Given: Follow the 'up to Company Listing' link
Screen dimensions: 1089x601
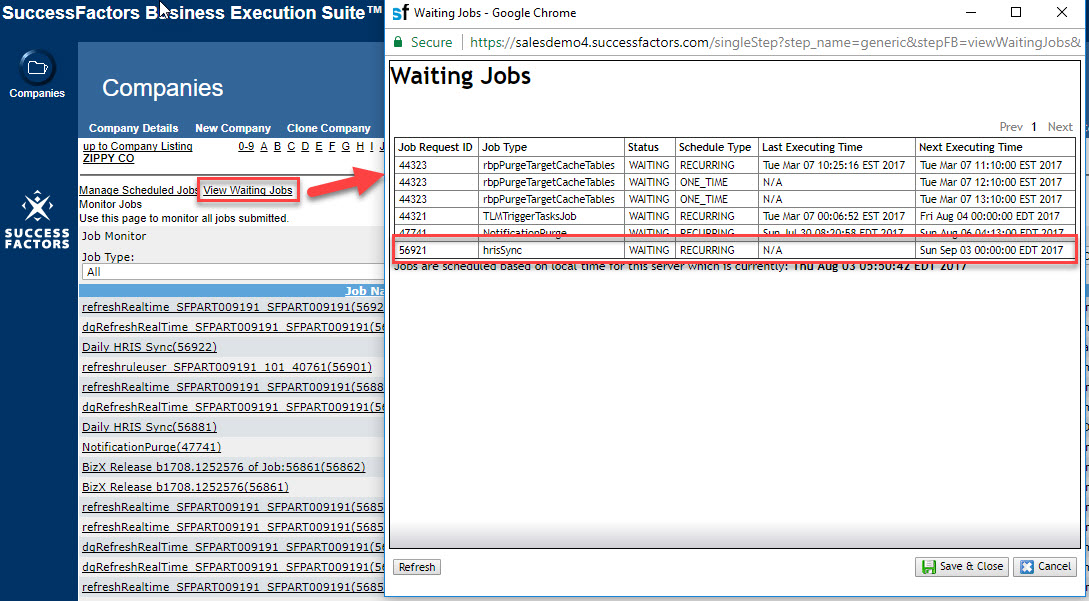Looking at the screenshot, I should [138, 146].
